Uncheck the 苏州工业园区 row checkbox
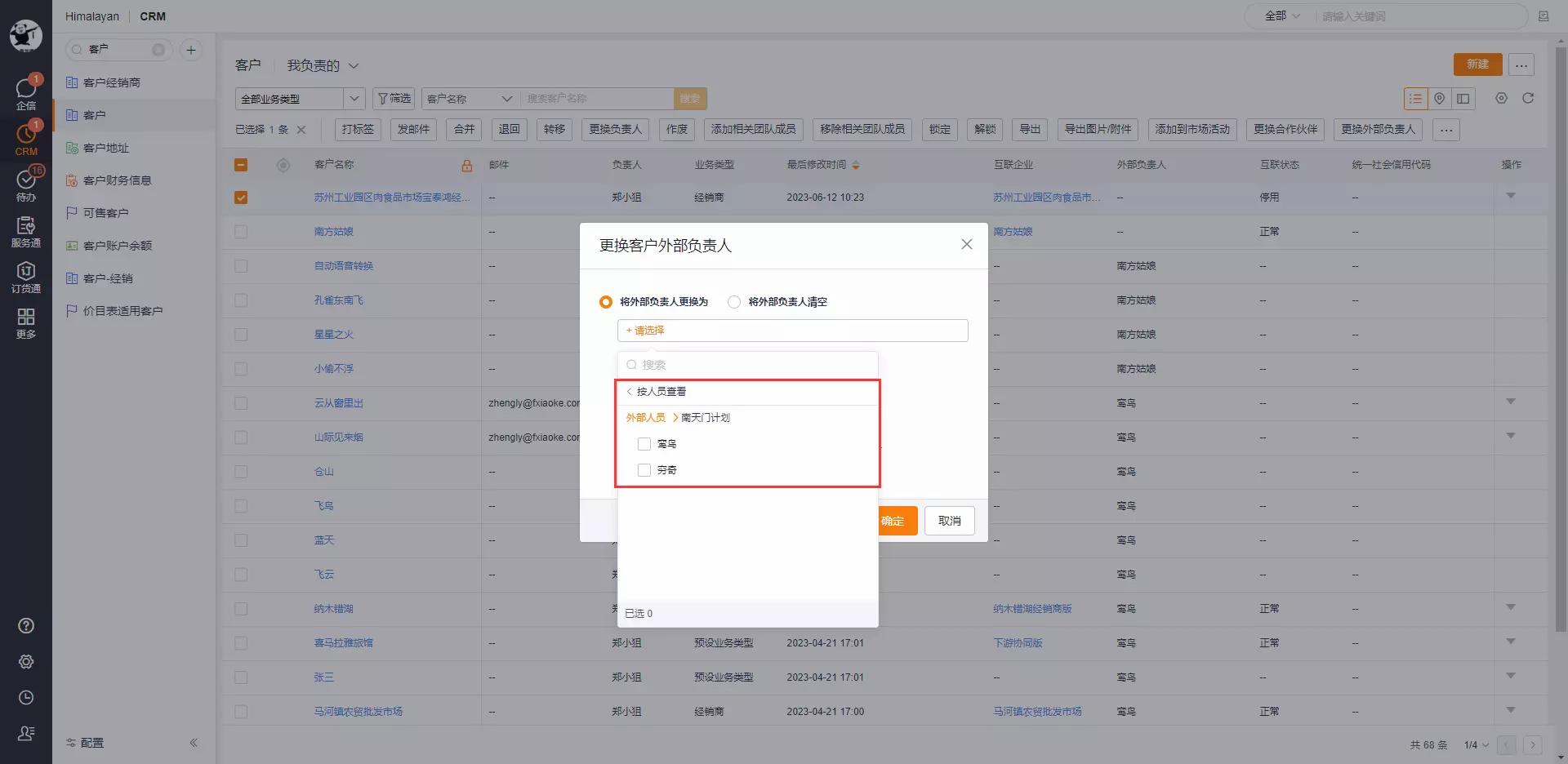1568x764 pixels. click(x=241, y=198)
